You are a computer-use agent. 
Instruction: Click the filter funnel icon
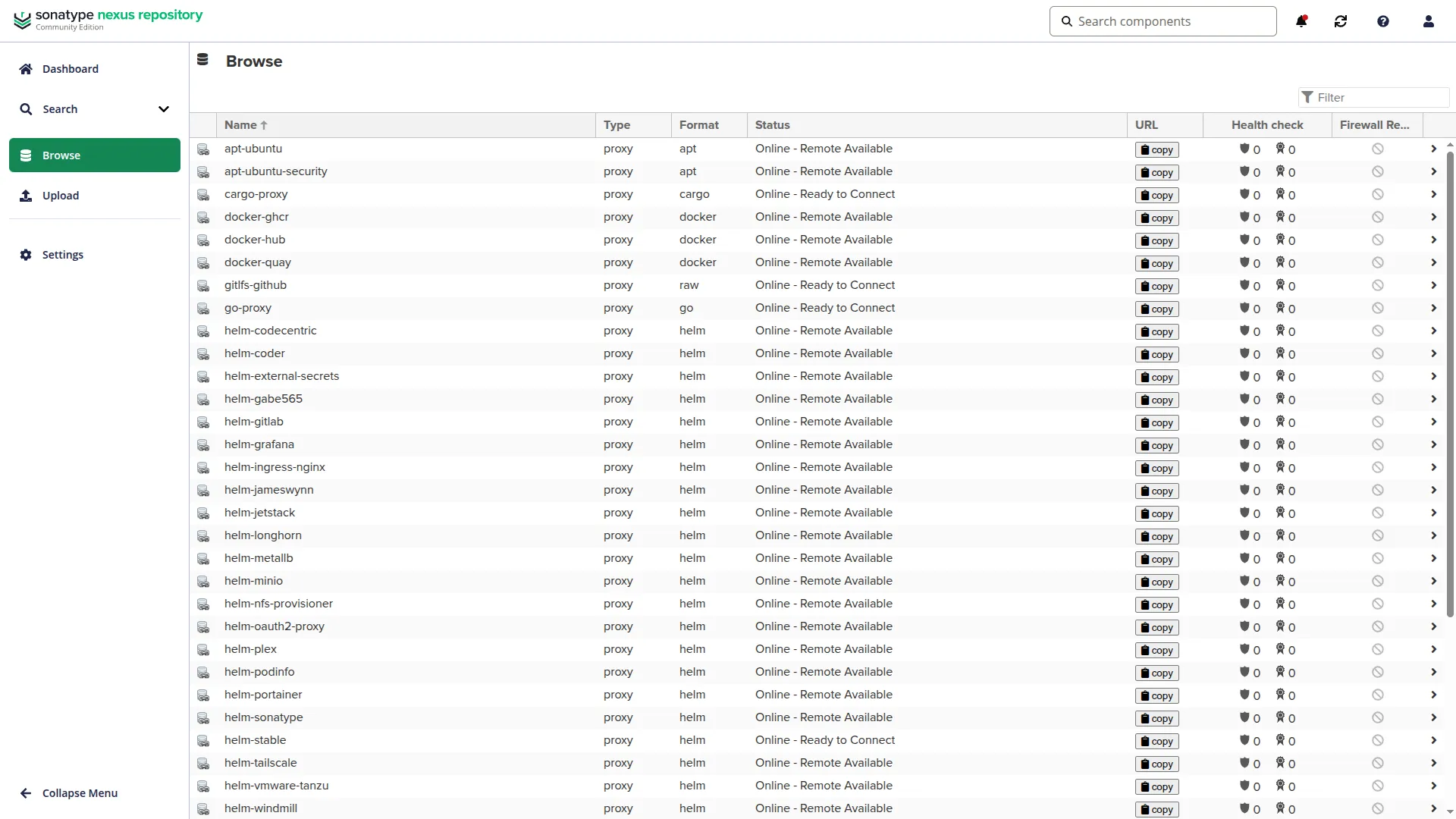1307,97
